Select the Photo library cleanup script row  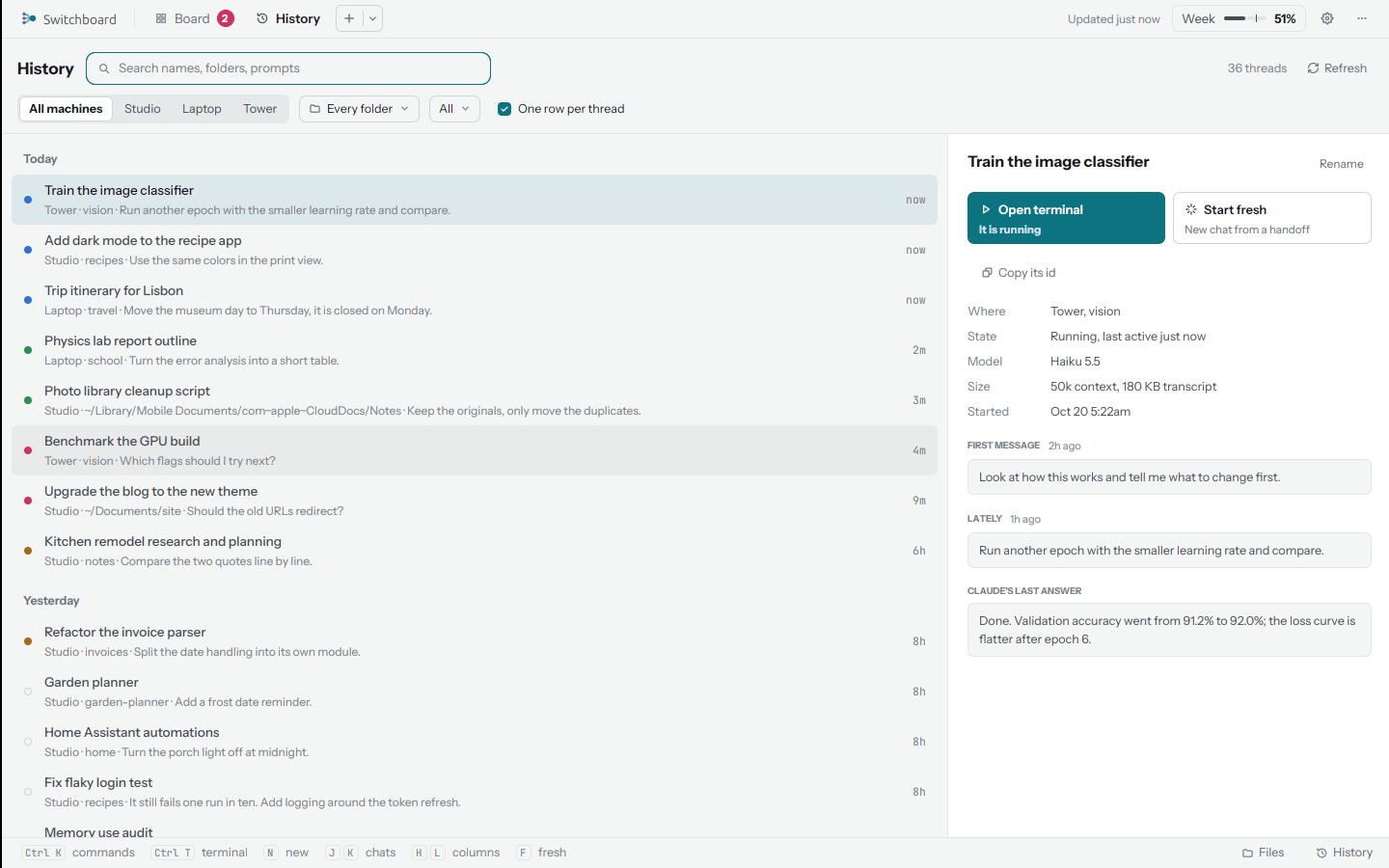click(x=475, y=400)
